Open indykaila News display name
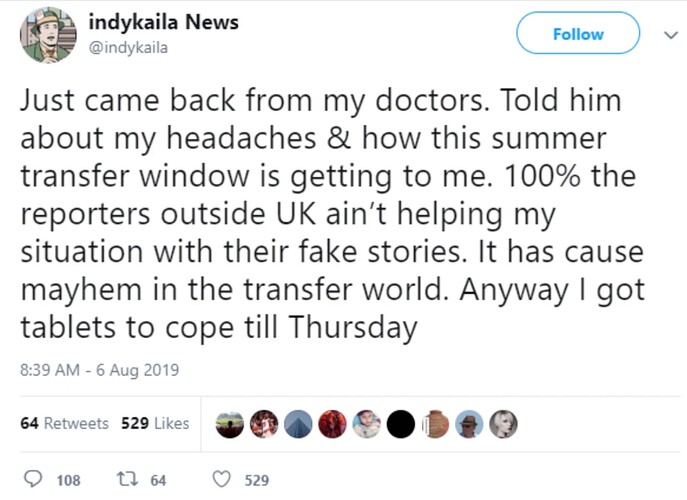The height and width of the screenshot is (500, 687). [x=163, y=22]
